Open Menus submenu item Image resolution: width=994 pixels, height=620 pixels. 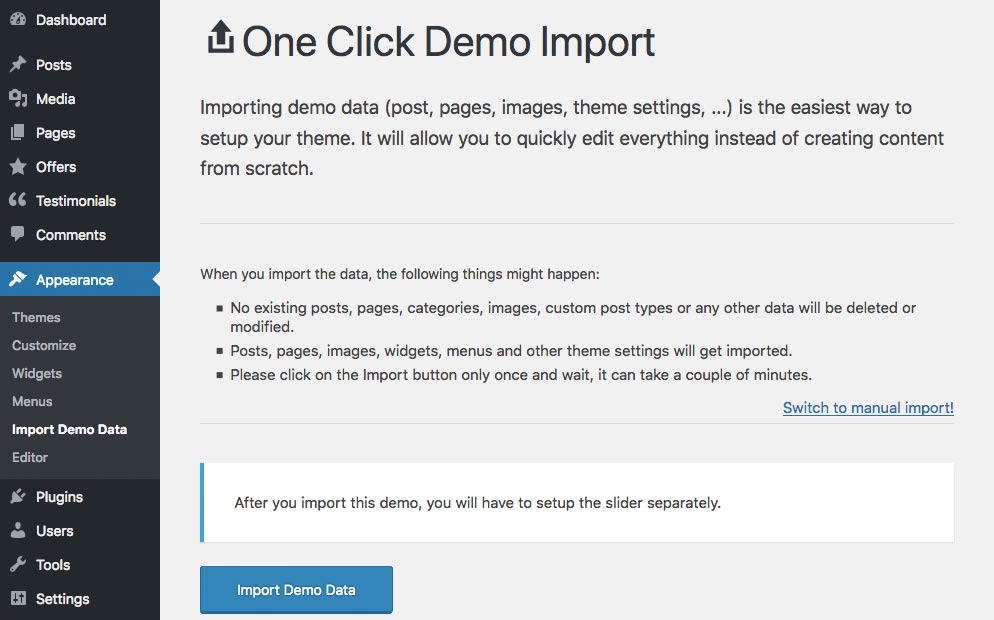coord(32,401)
